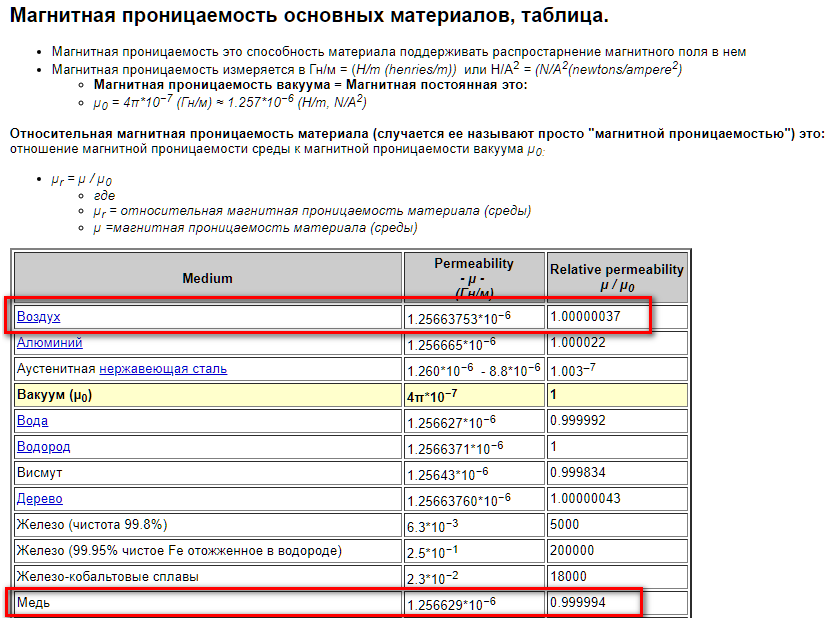This screenshot has width=828, height=618.
Task: Click the value 1.00000043 for wood
Action: [x=585, y=499]
